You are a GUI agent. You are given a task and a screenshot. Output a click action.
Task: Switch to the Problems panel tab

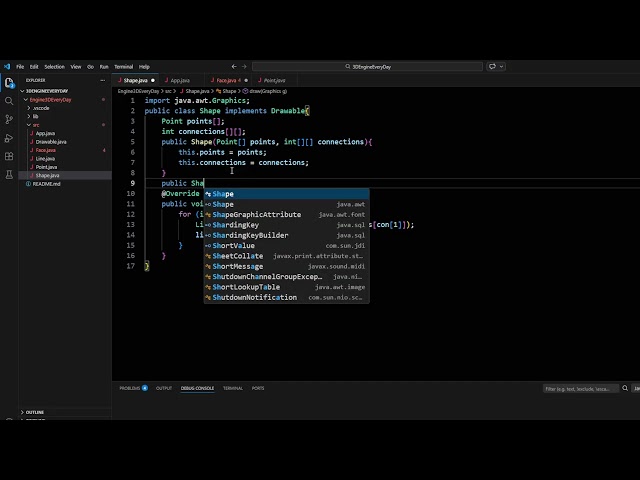click(133, 388)
